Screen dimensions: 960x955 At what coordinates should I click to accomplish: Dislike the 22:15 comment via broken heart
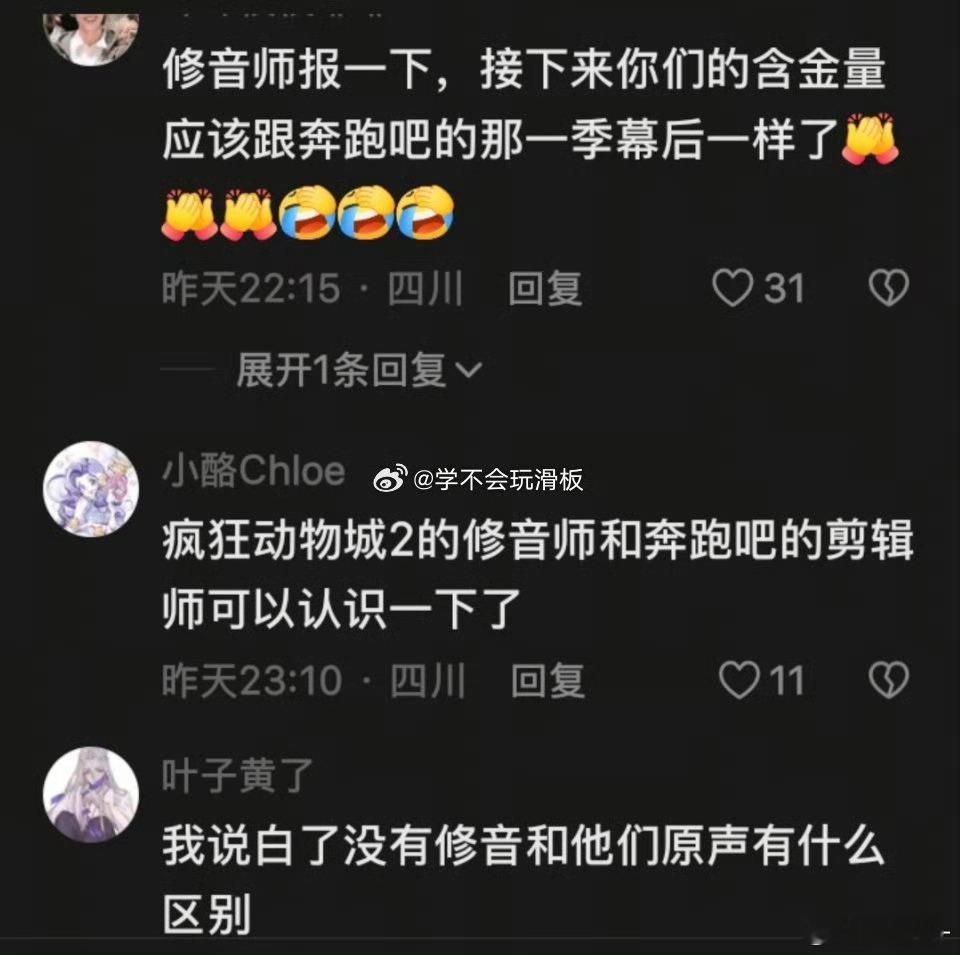pyautogui.click(x=889, y=288)
